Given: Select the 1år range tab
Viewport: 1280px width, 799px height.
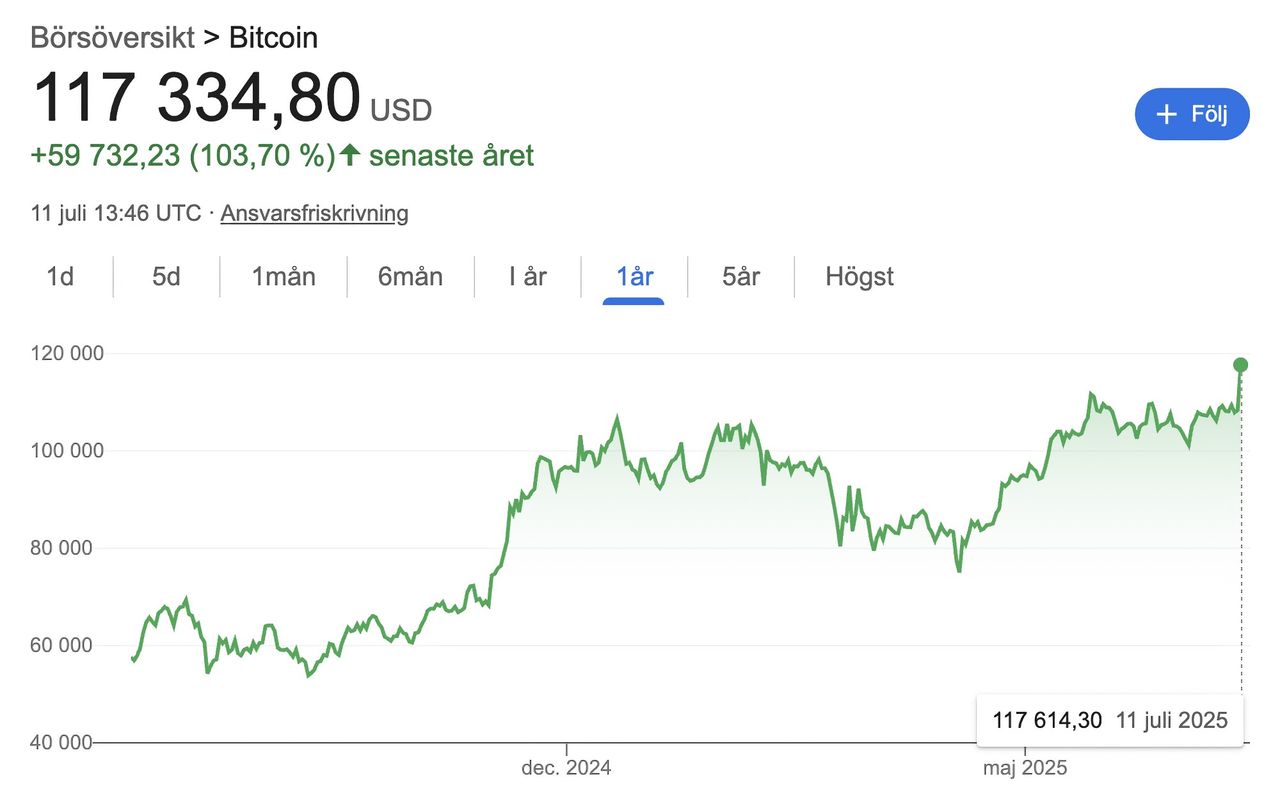Looking at the screenshot, I should (634, 277).
